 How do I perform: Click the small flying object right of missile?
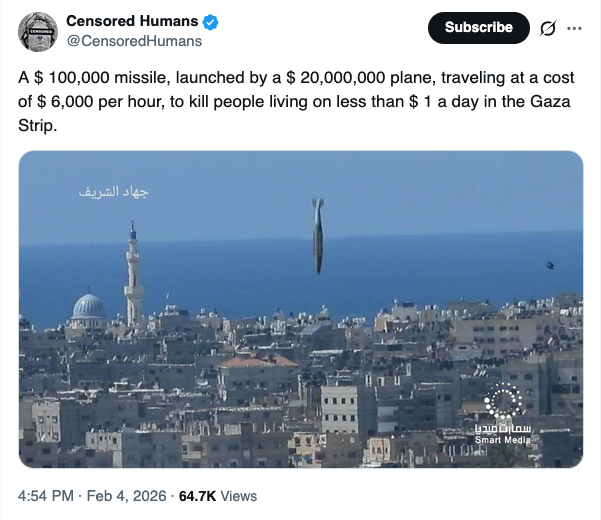click(x=549, y=265)
